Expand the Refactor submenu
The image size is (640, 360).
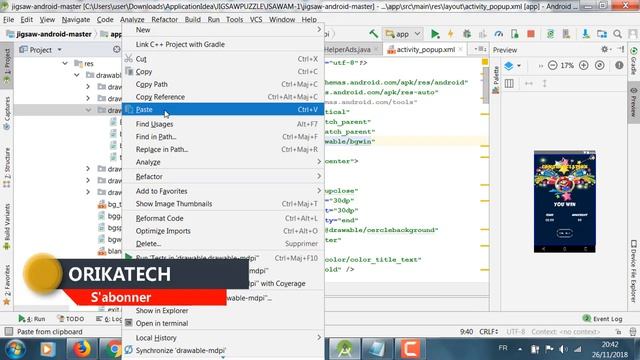[223, 176]
